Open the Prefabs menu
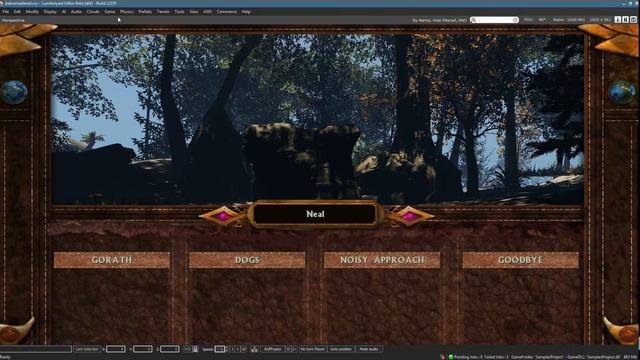The image size is (640, 360). (145, 12)
